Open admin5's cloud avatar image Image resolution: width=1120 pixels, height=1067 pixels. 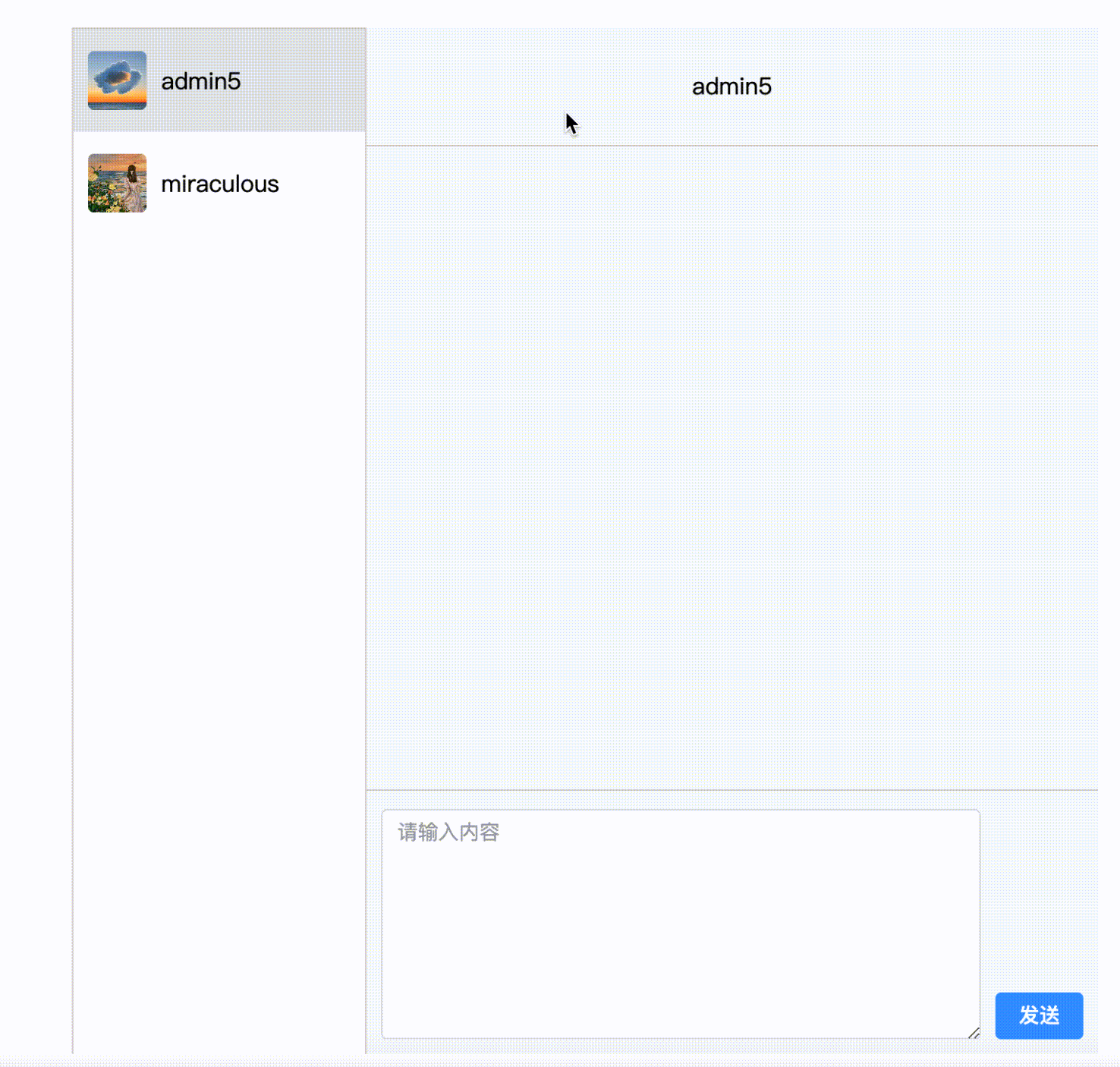point(117,80)
